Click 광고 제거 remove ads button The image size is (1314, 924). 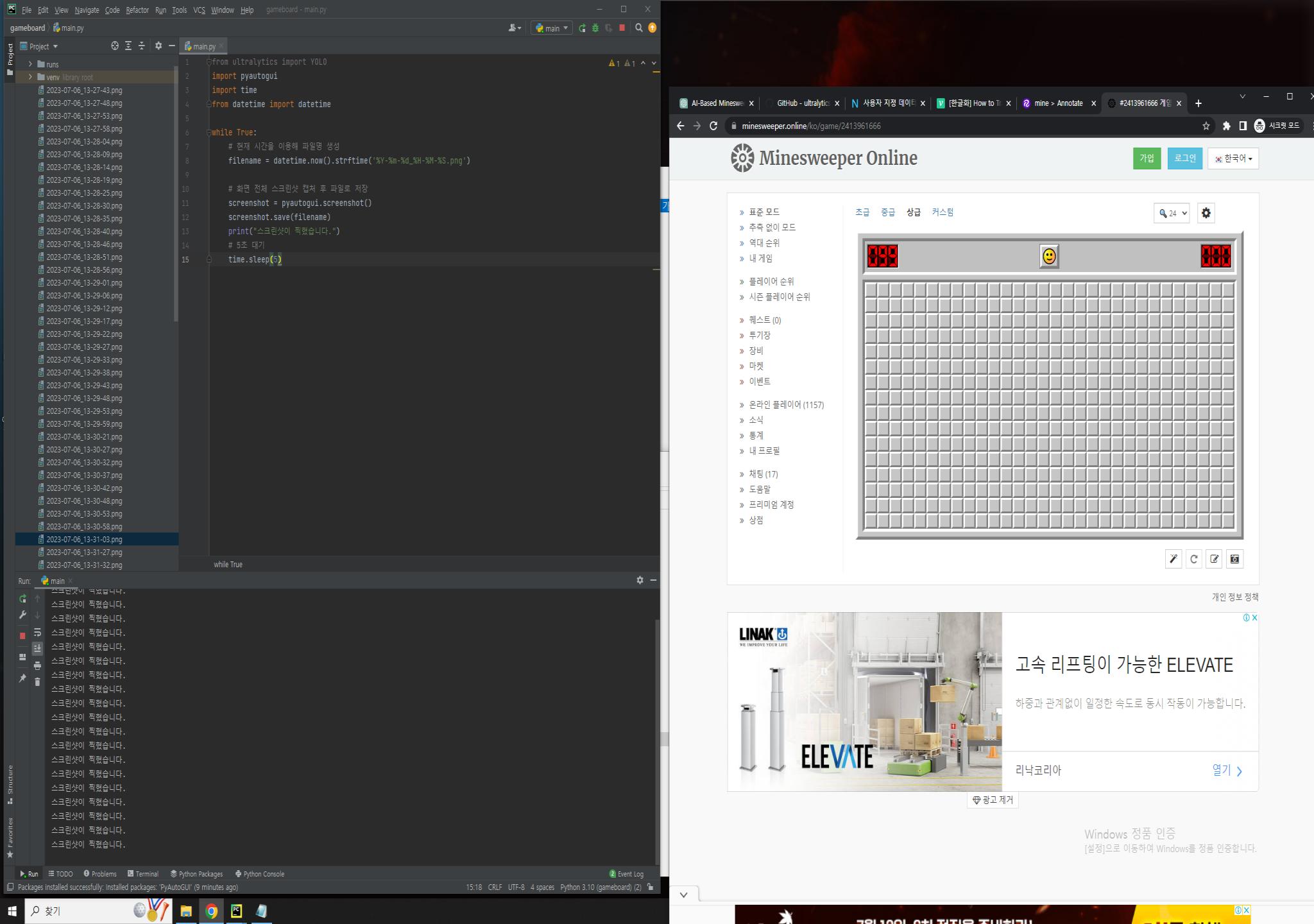pos(993,800)
